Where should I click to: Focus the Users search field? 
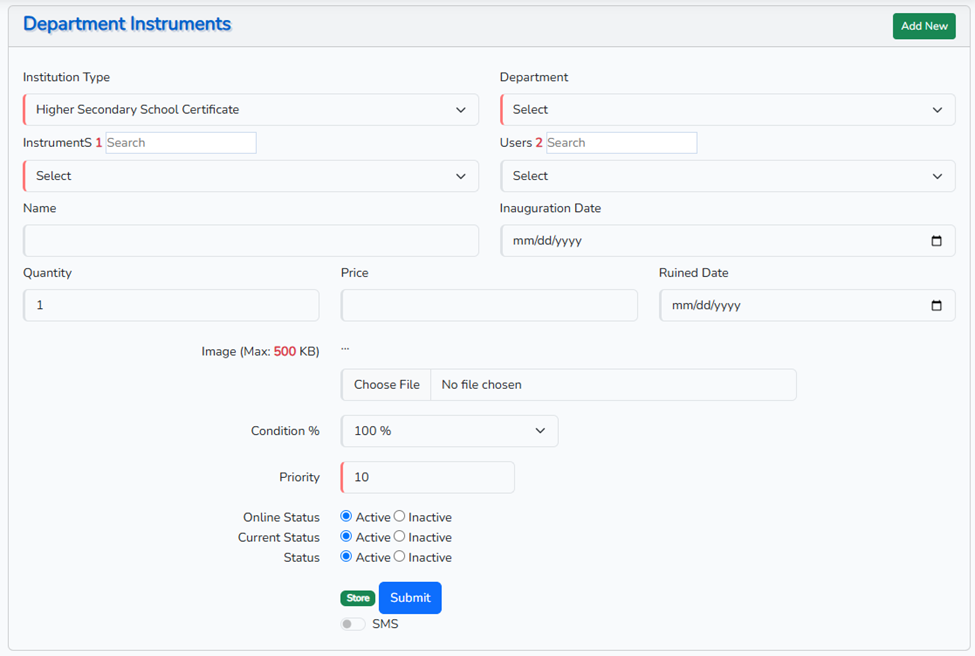[621, 143]
